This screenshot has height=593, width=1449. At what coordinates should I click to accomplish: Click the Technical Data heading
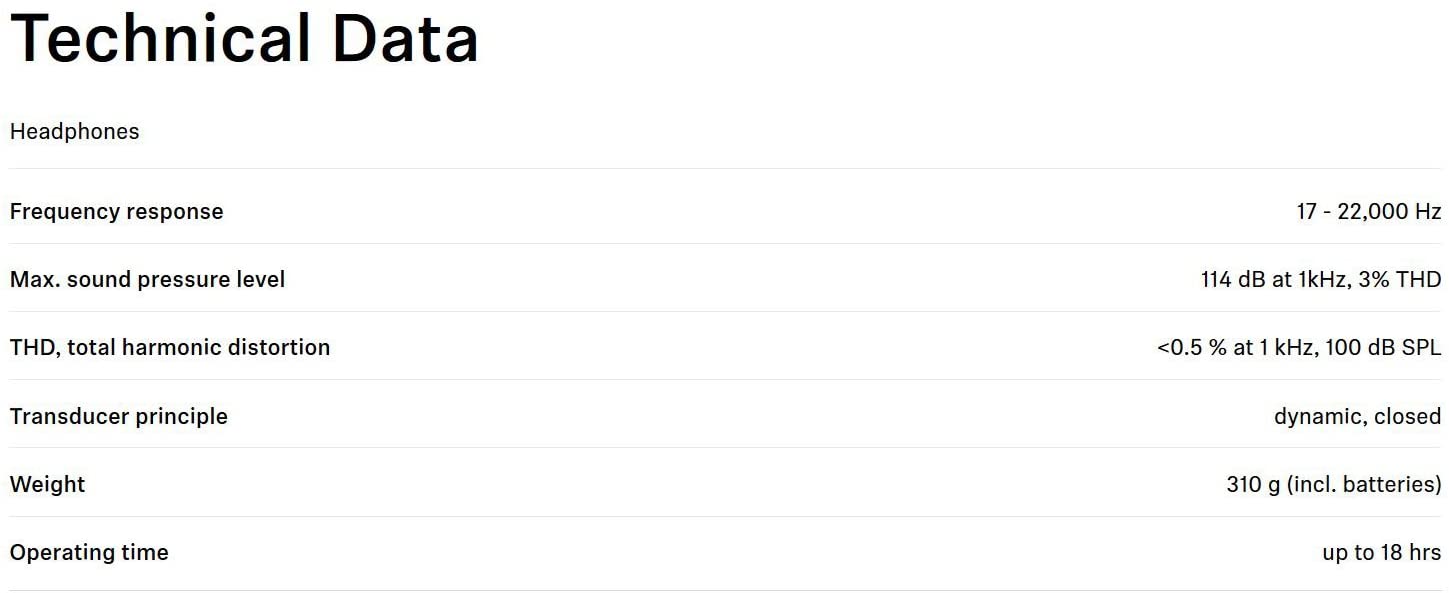coord(244,38)
